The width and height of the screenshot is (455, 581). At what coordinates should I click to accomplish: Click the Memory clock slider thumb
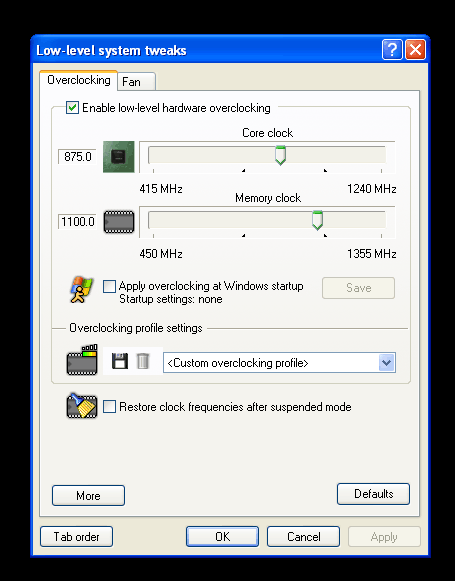point(318,220)
